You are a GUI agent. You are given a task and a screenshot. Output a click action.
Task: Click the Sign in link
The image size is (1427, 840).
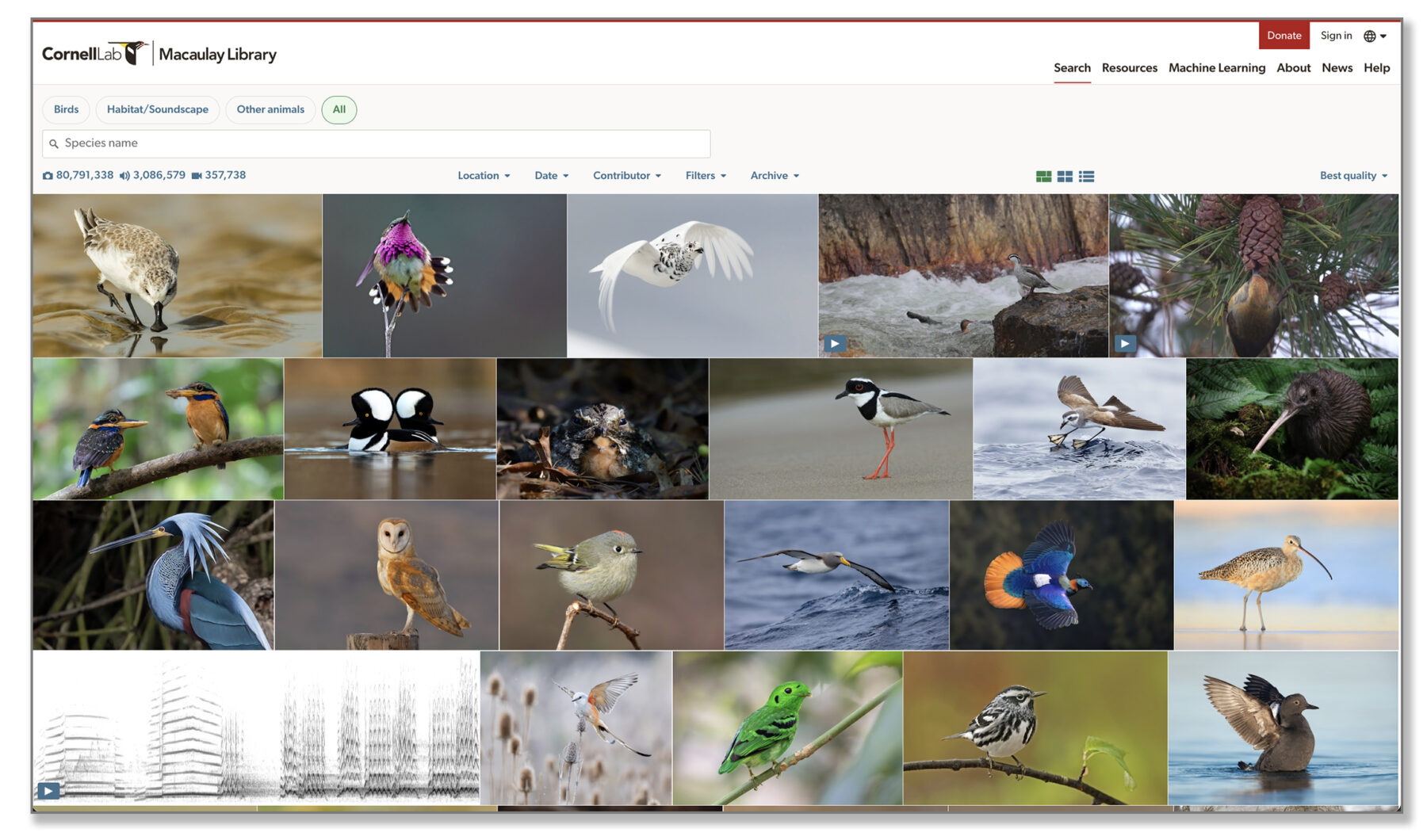(x=1336, y=36)
